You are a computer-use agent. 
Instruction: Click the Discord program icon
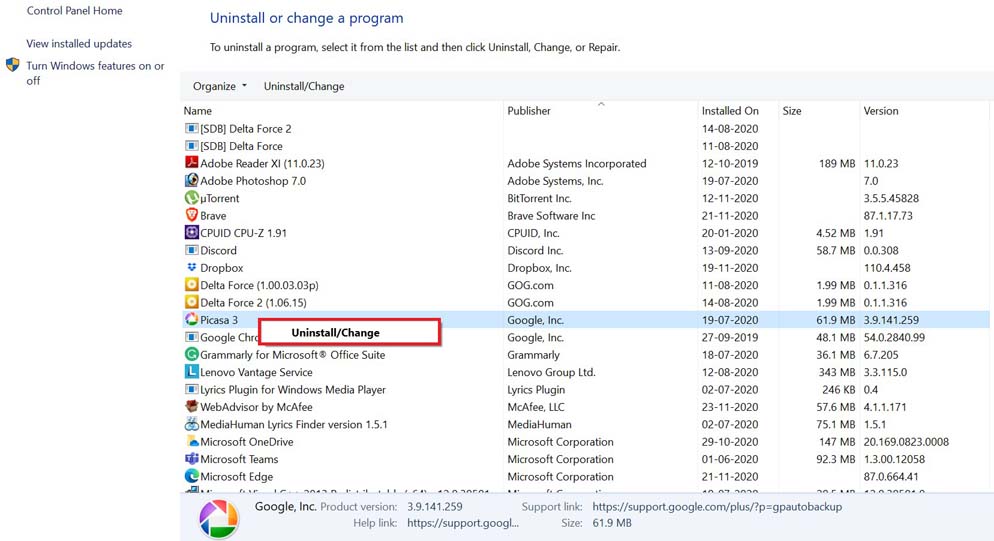[x=191, y=250]
